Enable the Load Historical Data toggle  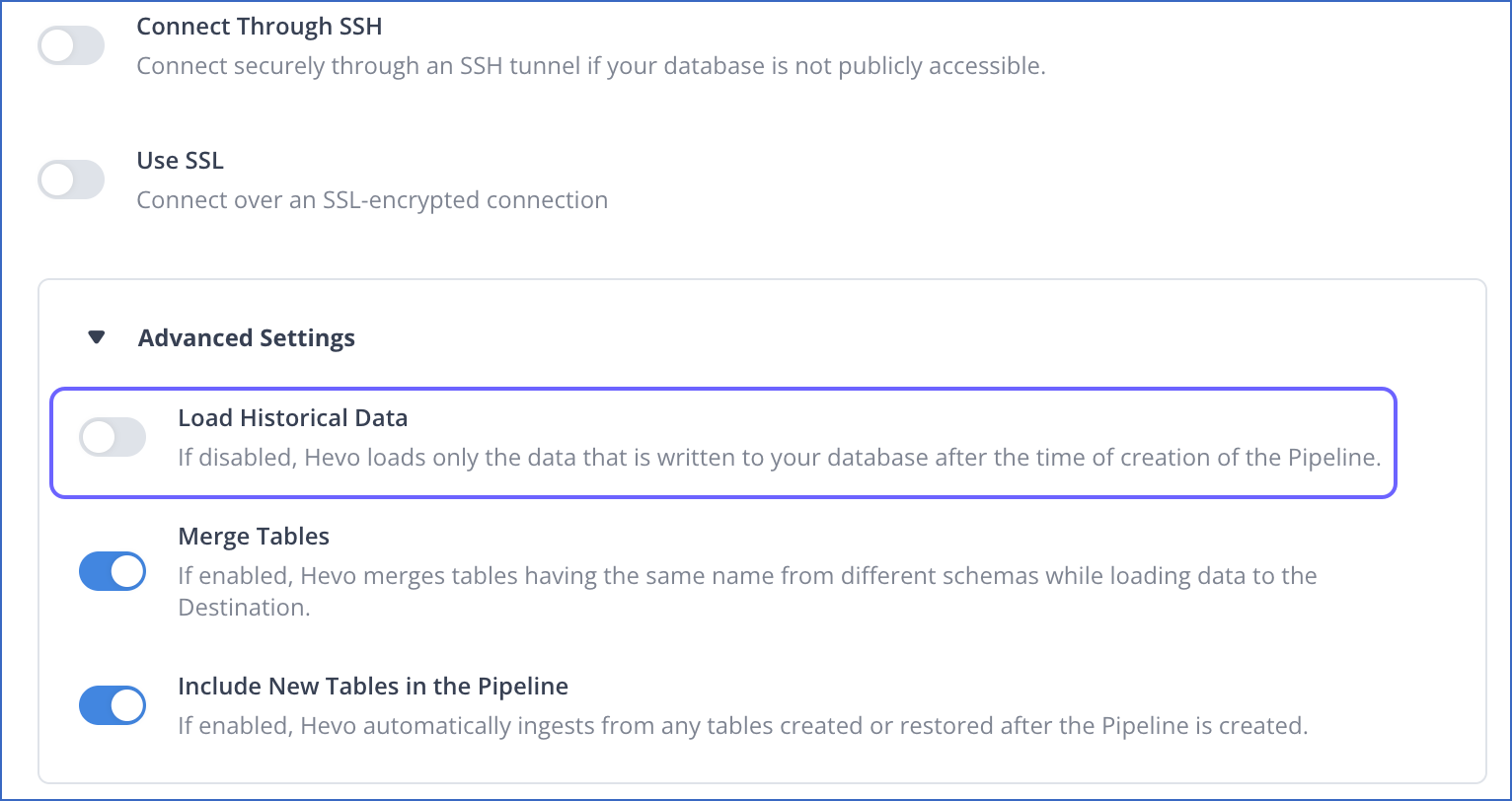point(113,437)
